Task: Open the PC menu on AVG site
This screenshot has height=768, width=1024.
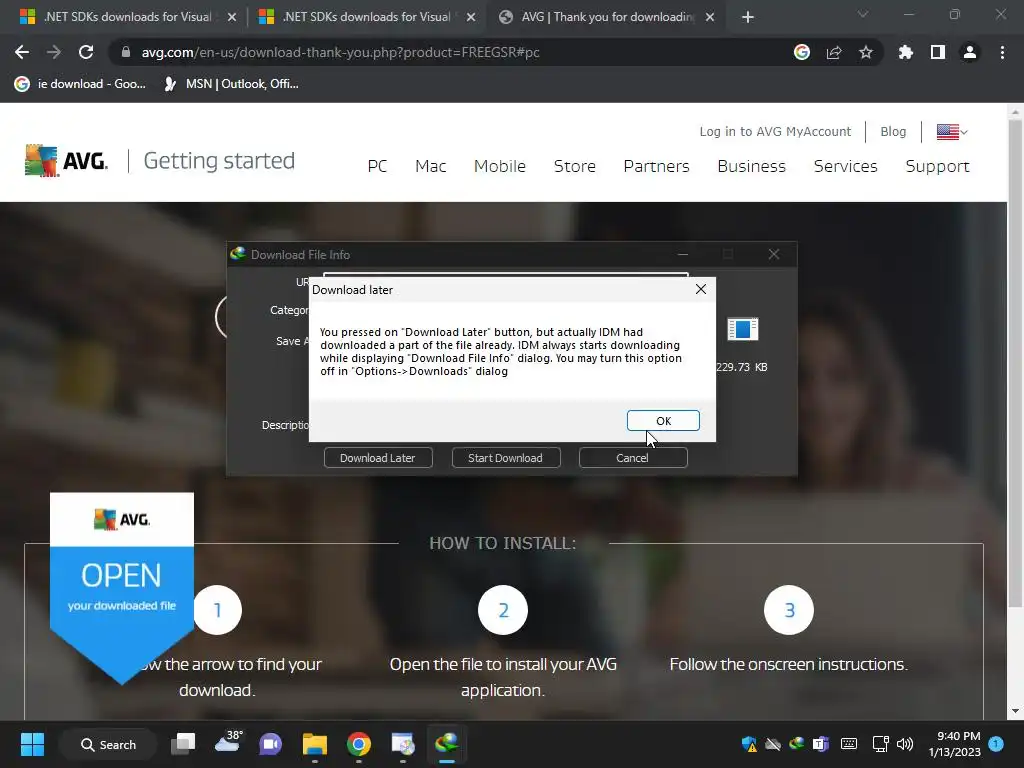Action: [x=377, y=167]
